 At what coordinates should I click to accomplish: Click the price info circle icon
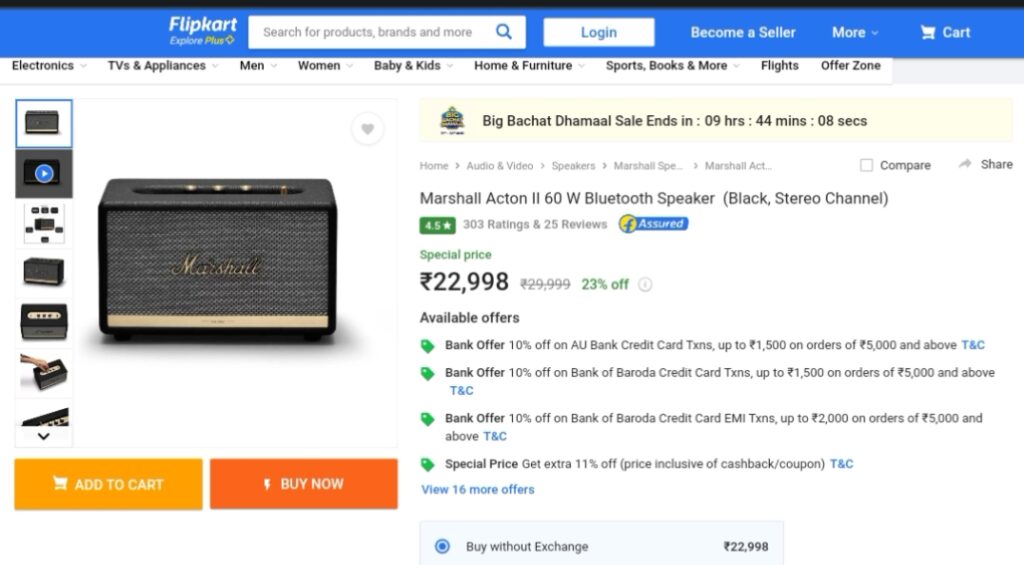pos(645,284)
